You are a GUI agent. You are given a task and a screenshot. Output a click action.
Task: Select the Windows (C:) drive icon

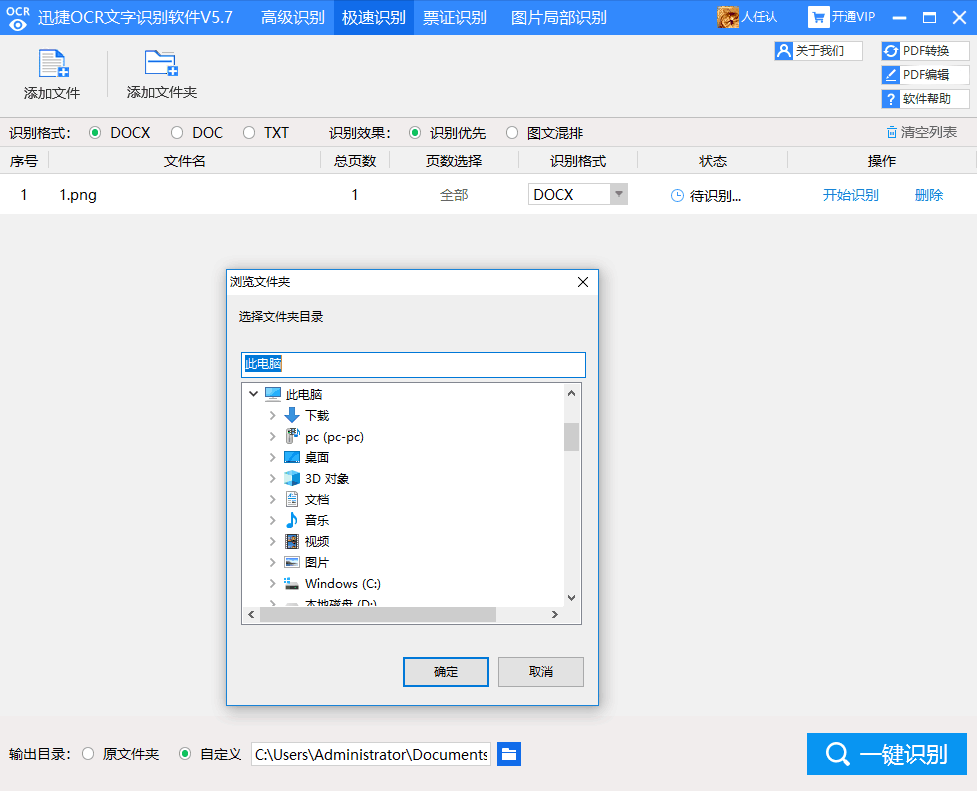tap(292, 584)
